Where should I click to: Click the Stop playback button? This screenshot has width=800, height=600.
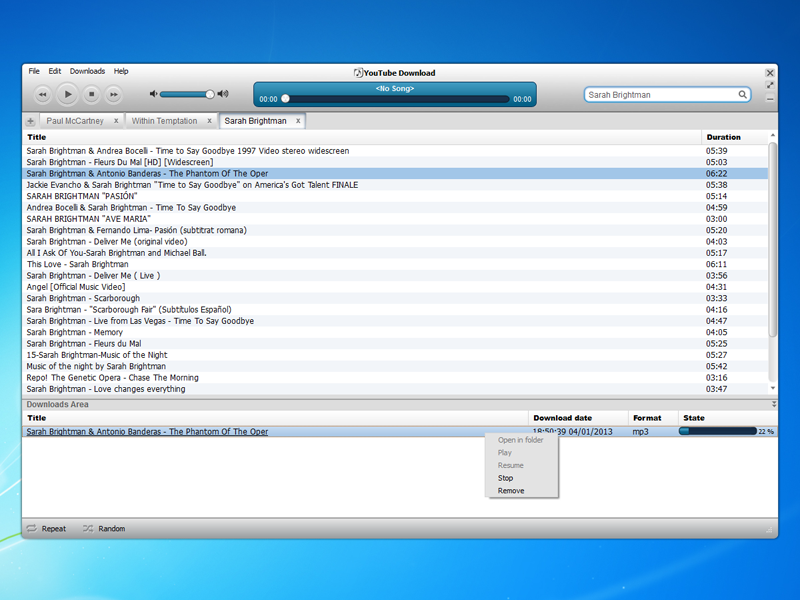tap(91, 94)
